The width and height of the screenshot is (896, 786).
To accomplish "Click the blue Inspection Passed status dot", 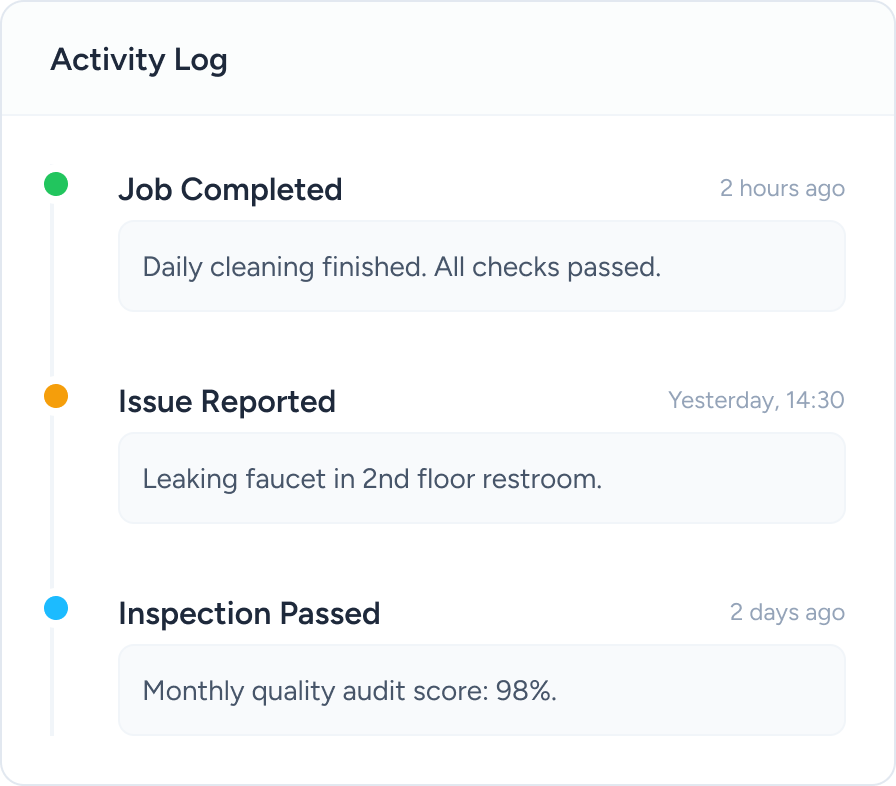I will [x=56, y=608].
